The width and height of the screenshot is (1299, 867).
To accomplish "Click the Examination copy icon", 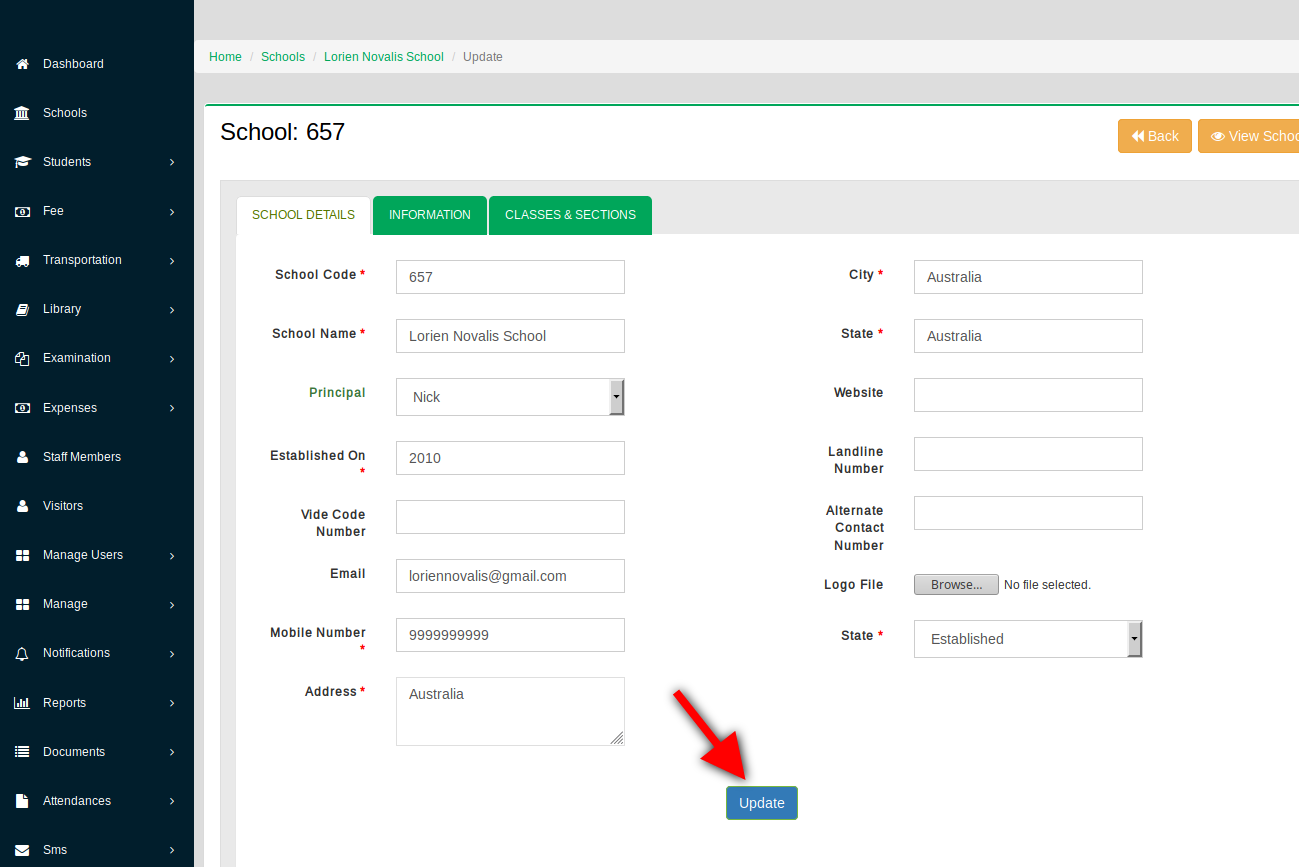I will click(x=22, y=358).
